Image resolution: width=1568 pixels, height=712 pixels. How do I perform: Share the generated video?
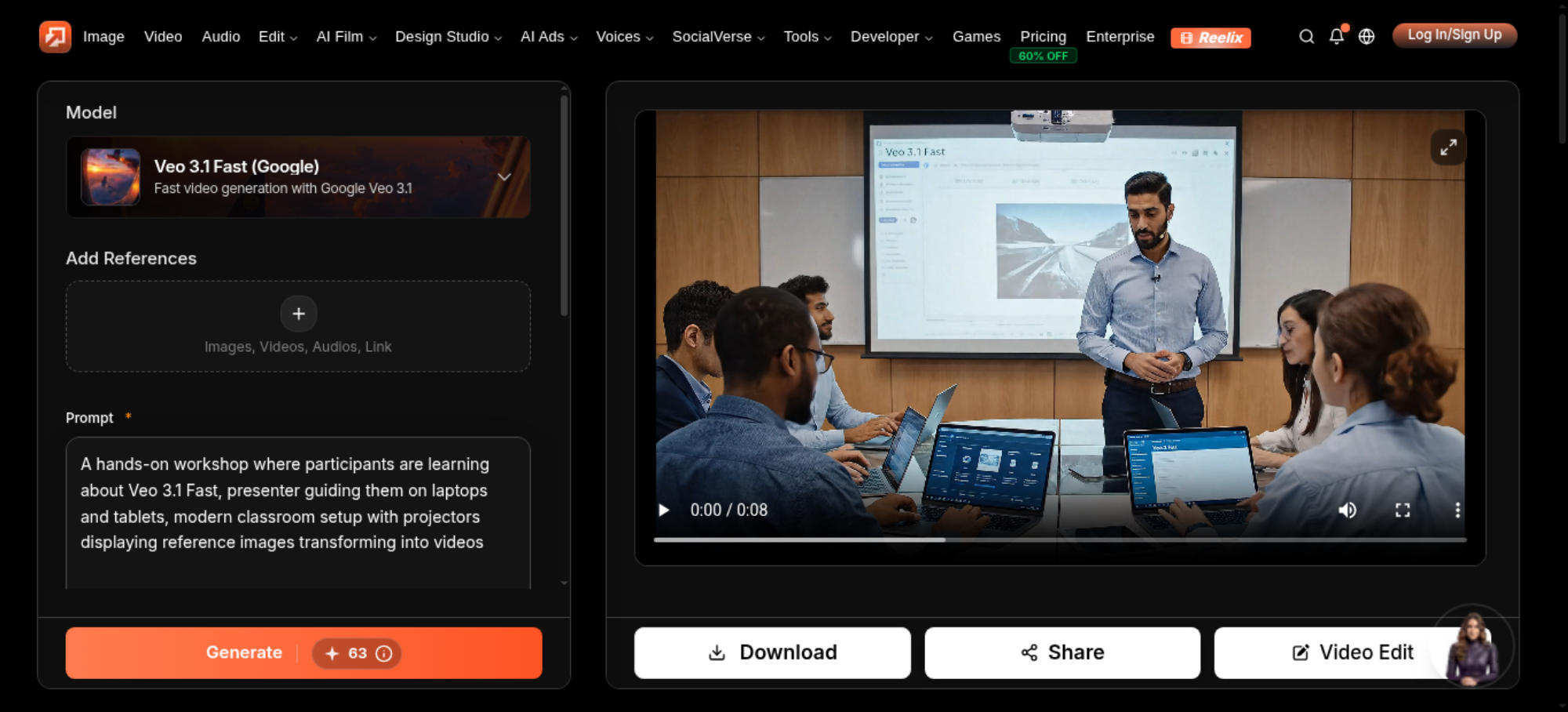point(1062,653)
